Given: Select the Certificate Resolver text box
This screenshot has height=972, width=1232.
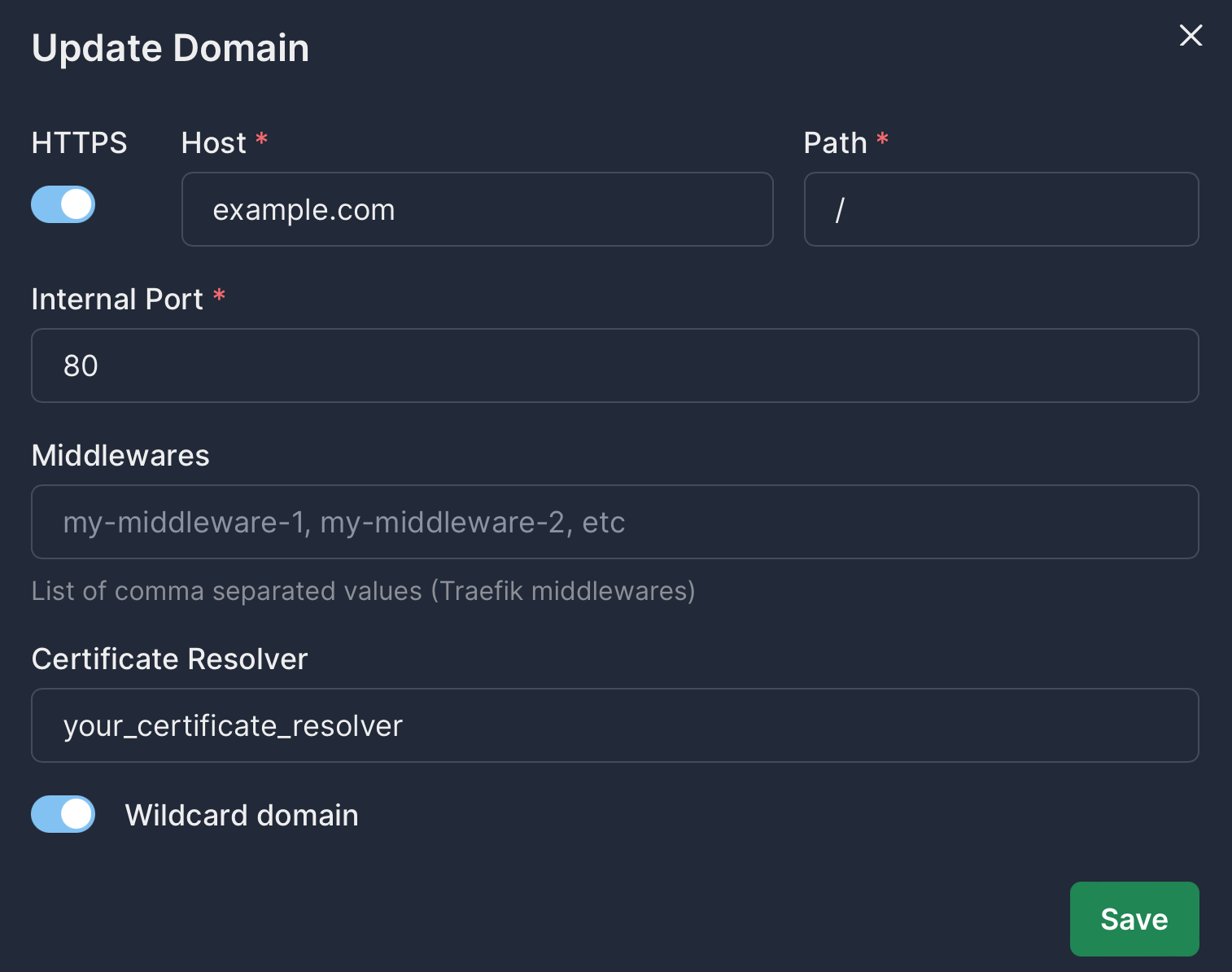Looking at the screenshot, I should pyautogui.click(x=615, y=725).
